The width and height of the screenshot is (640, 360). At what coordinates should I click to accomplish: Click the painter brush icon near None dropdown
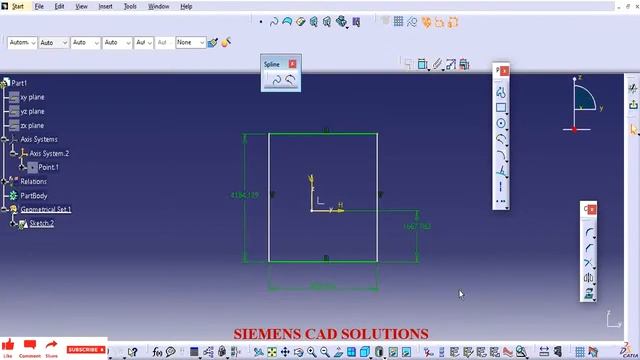pos(212,42)
